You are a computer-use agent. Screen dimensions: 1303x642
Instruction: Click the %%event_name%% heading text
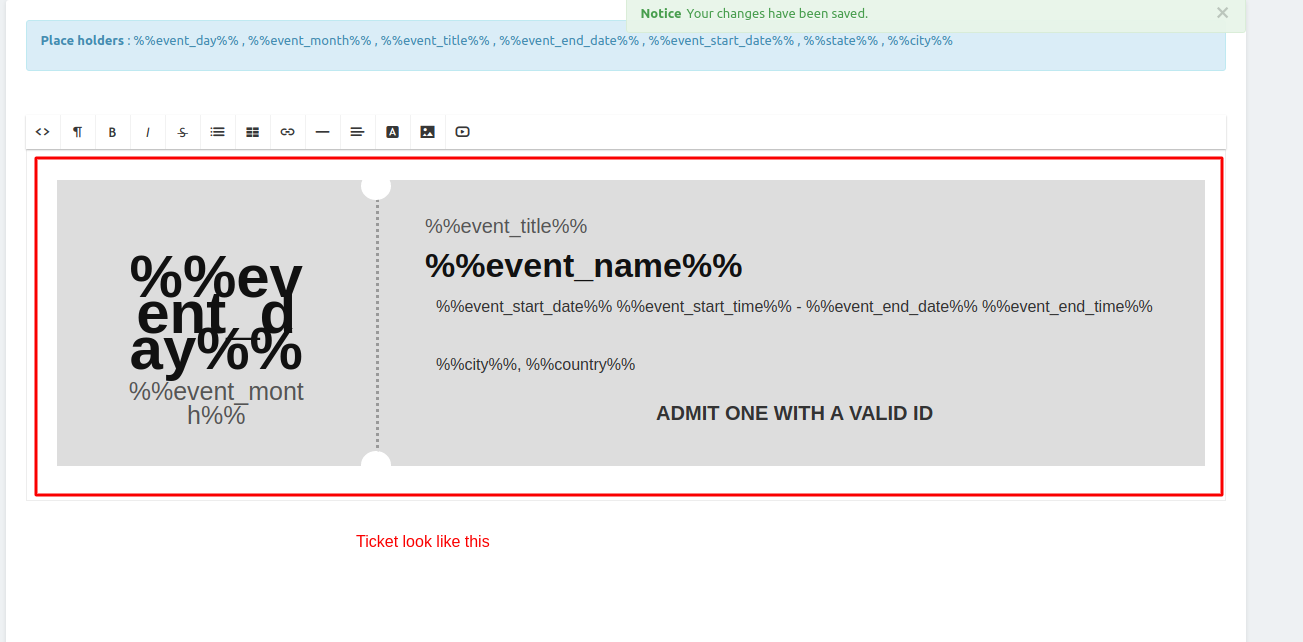click(583, 266)
